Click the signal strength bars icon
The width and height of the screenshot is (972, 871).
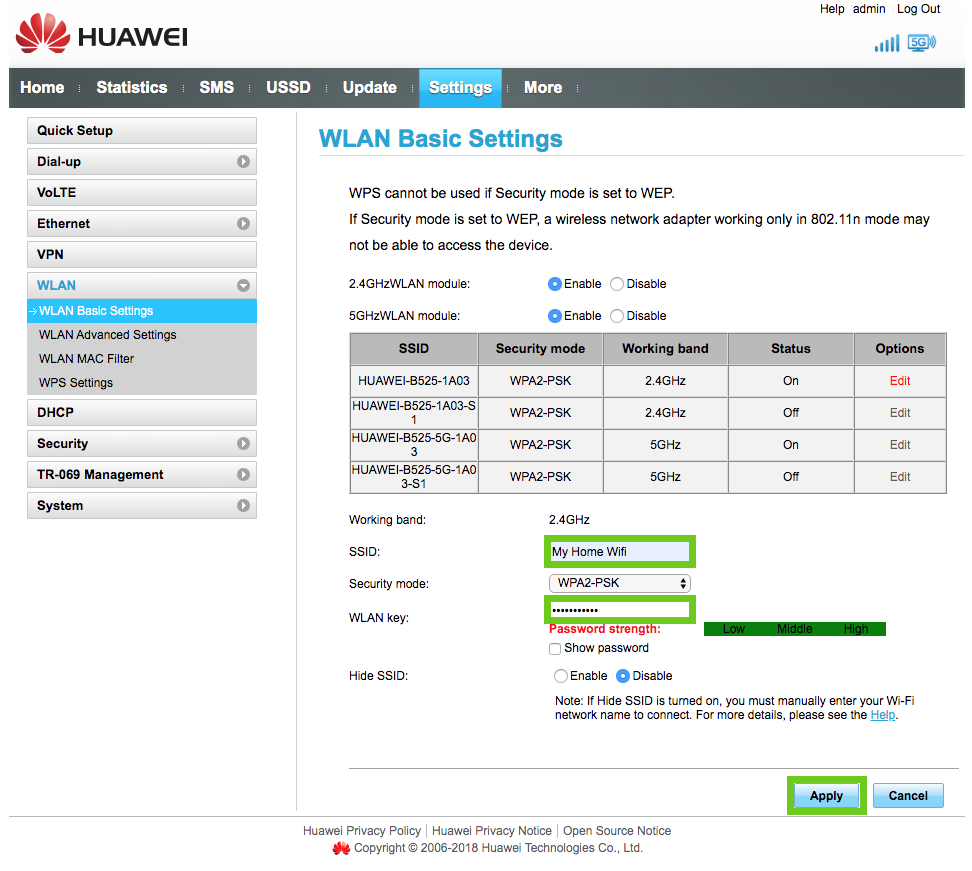coord(886,43)
